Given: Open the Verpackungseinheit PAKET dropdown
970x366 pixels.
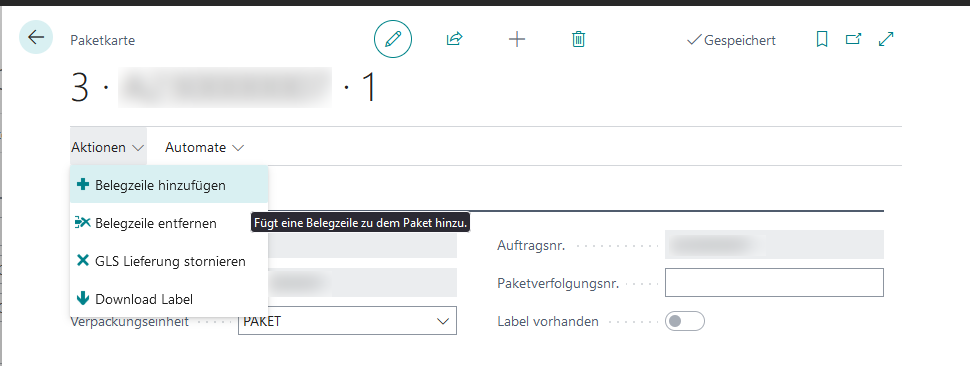Looking at the screenshot, I should [347, 321].
